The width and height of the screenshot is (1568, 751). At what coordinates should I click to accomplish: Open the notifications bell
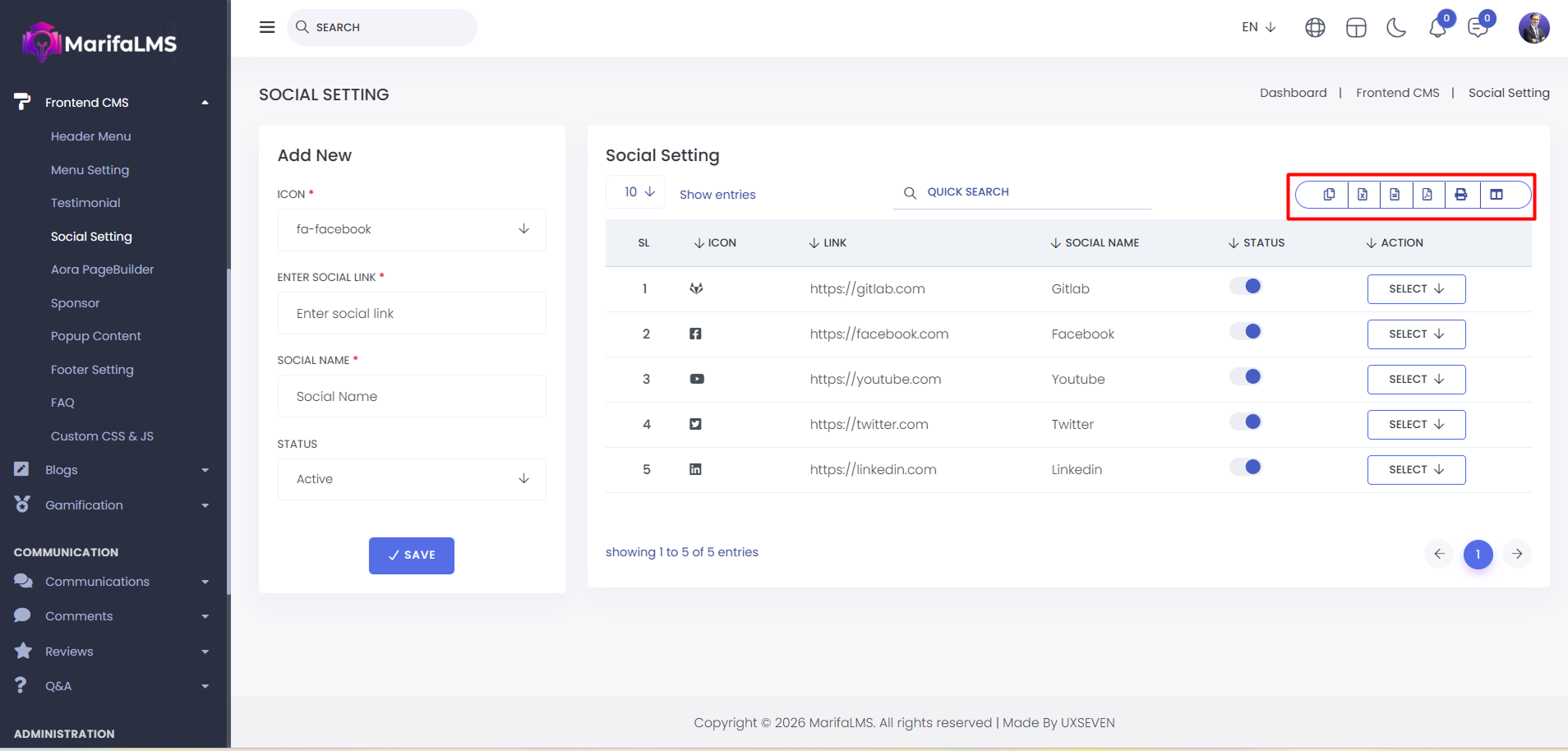[x=1437, y=28]
